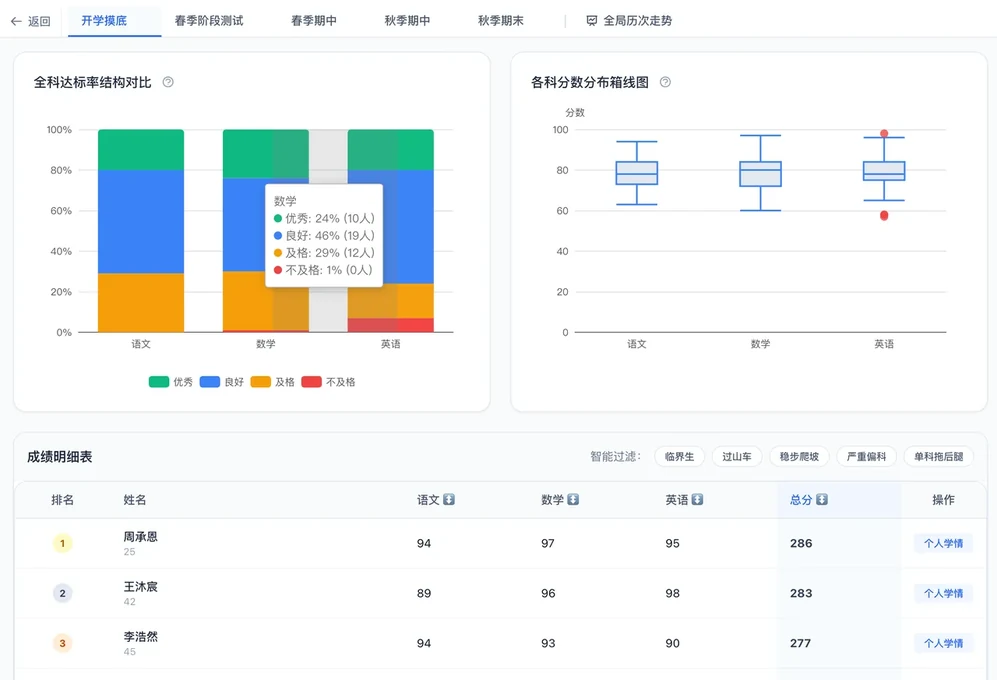
Task: Click total score 286
Action: click(x=801, y=543)
